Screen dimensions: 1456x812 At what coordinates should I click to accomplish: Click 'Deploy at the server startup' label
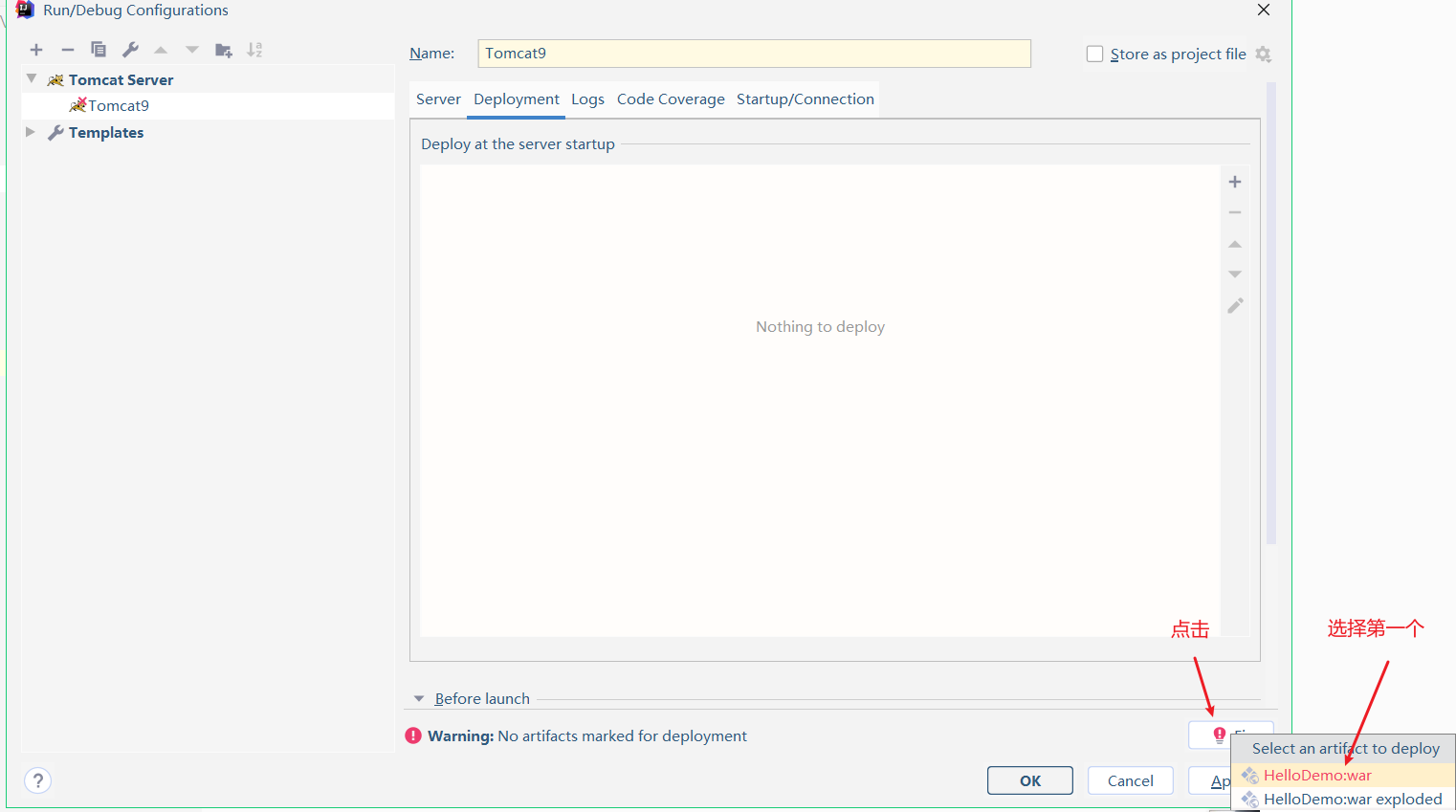point(518,143)
